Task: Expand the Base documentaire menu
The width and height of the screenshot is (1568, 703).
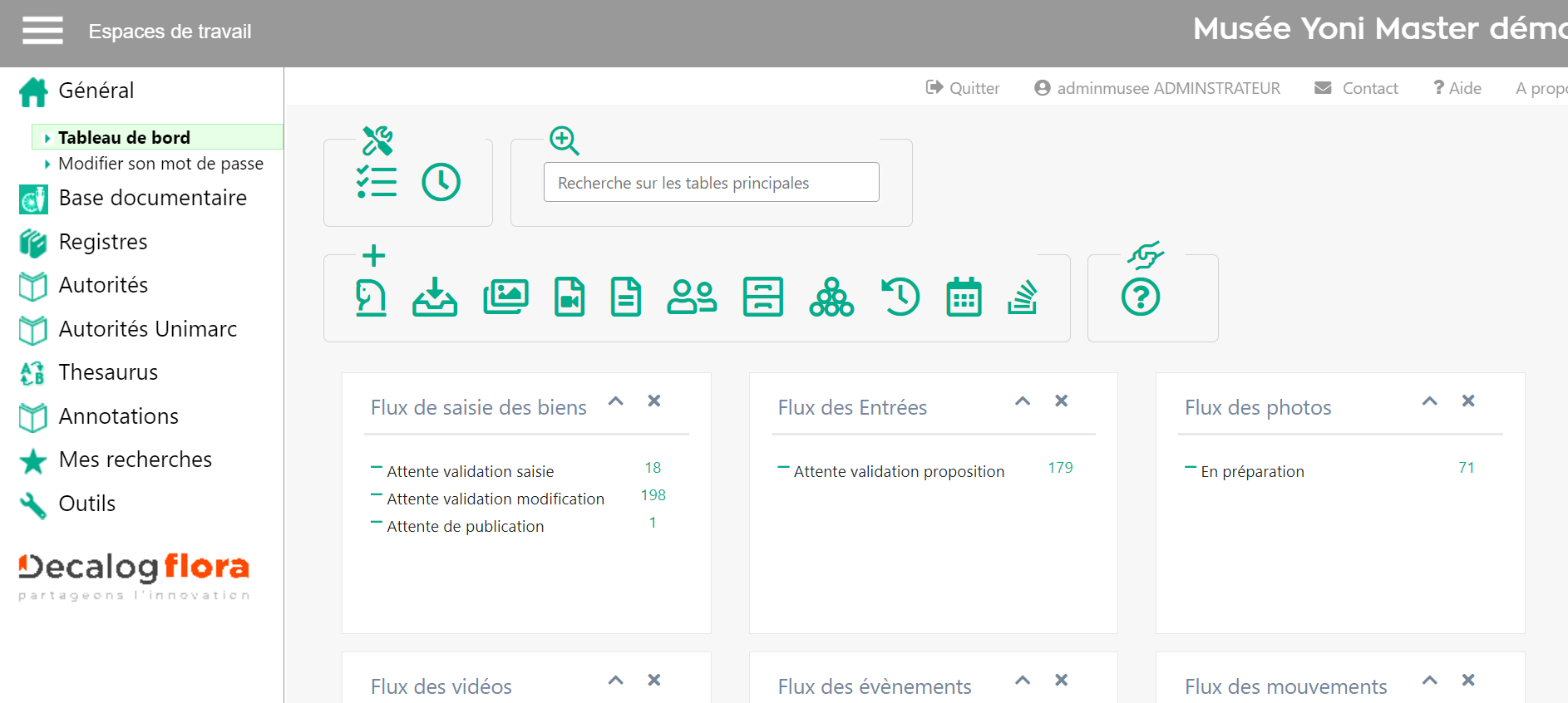Action: coord(152,199)
